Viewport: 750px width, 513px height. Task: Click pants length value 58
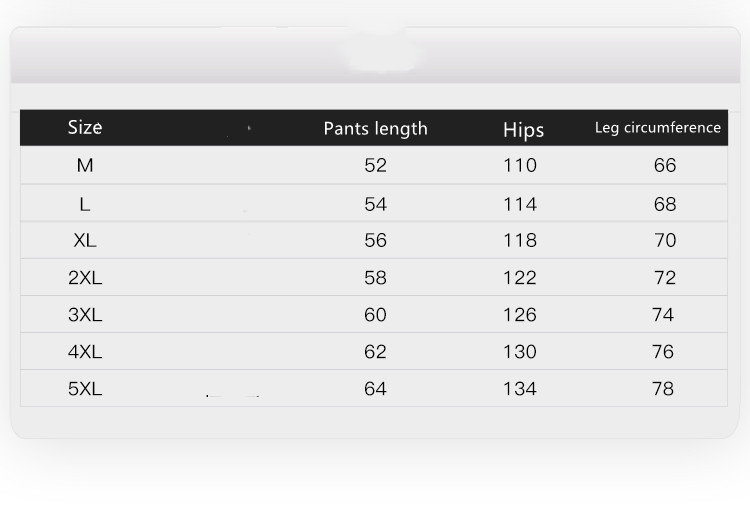pyautogui.click(x=375, y=278)
